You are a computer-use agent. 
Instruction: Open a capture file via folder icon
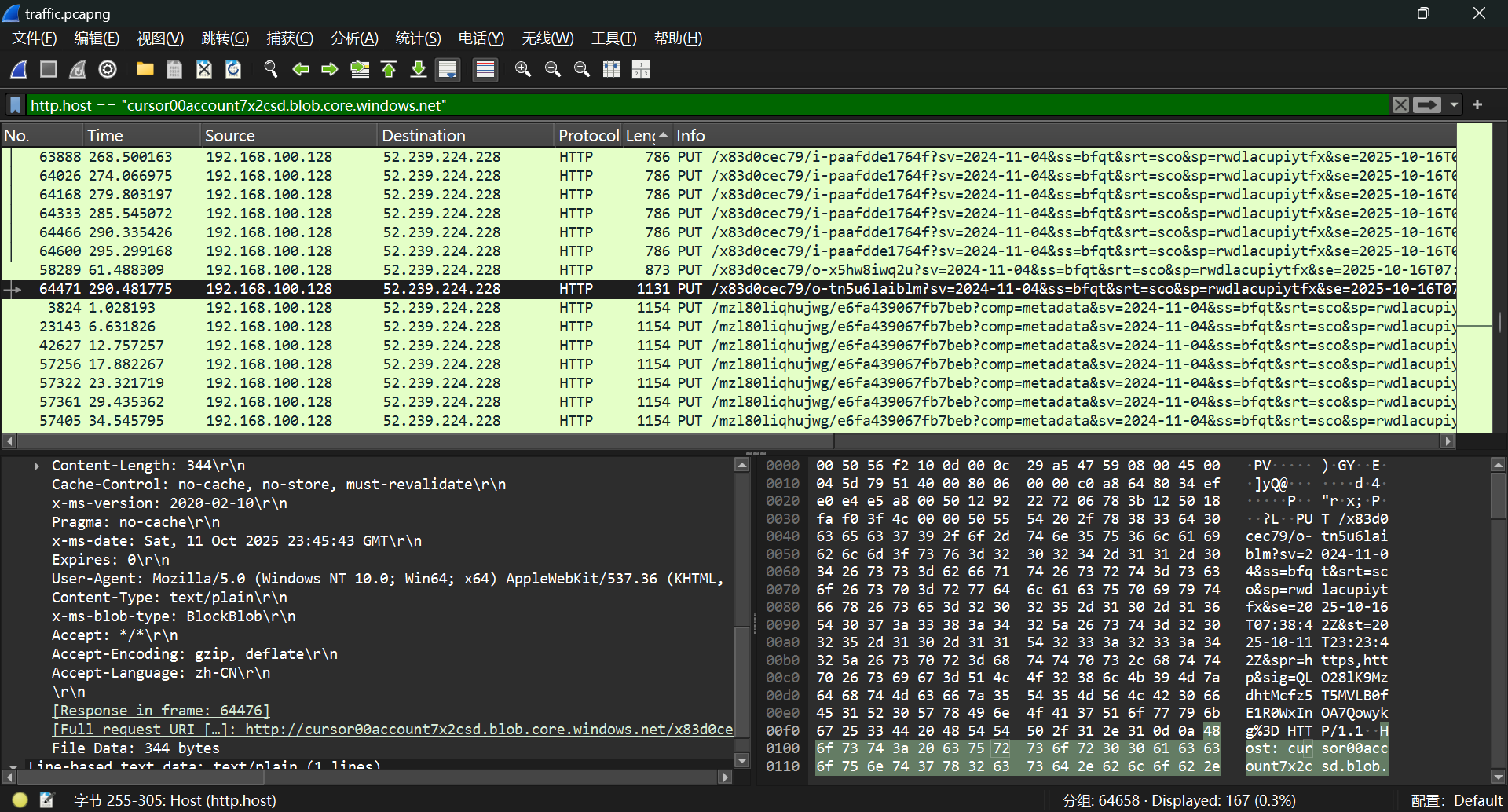[145, 70]
